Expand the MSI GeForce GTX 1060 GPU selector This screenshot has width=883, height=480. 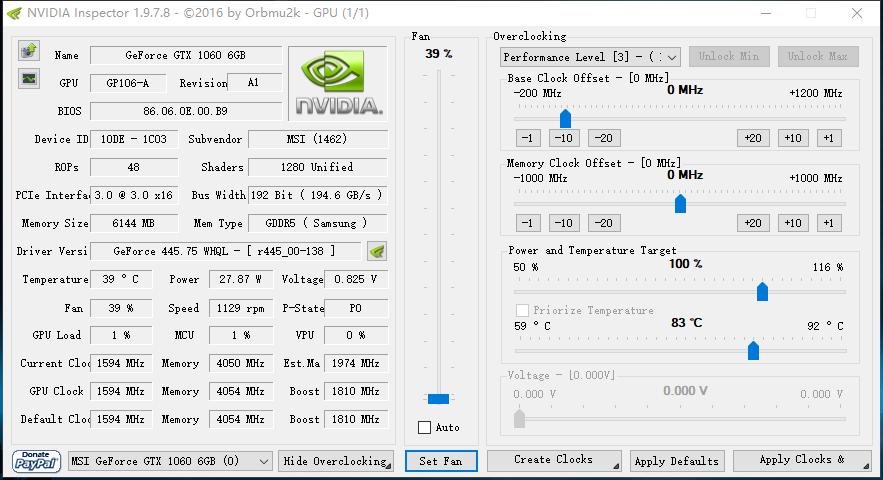coord(169,461)
